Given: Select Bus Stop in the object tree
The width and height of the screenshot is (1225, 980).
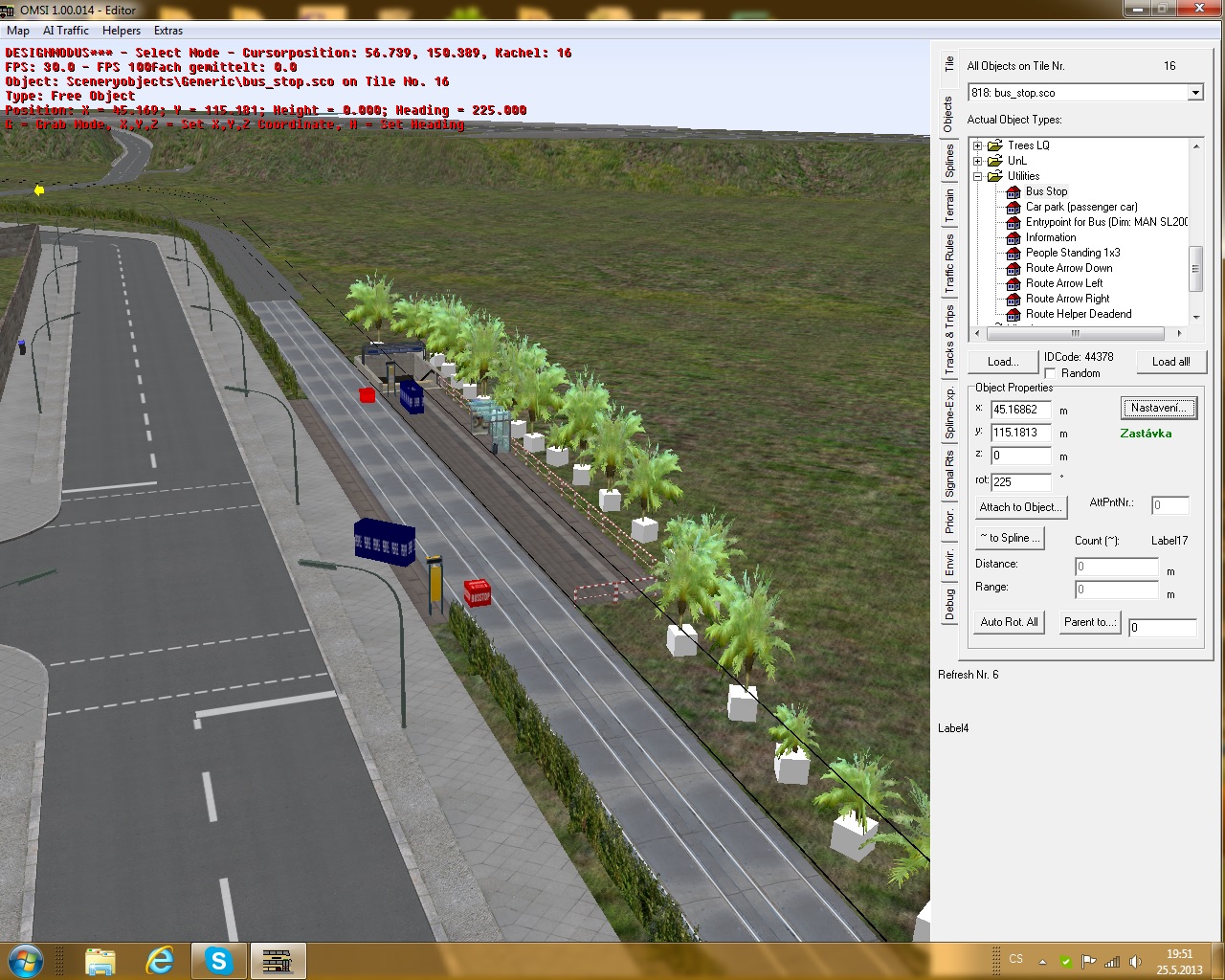Looking at the screenshot, I should pos(1045,191).
